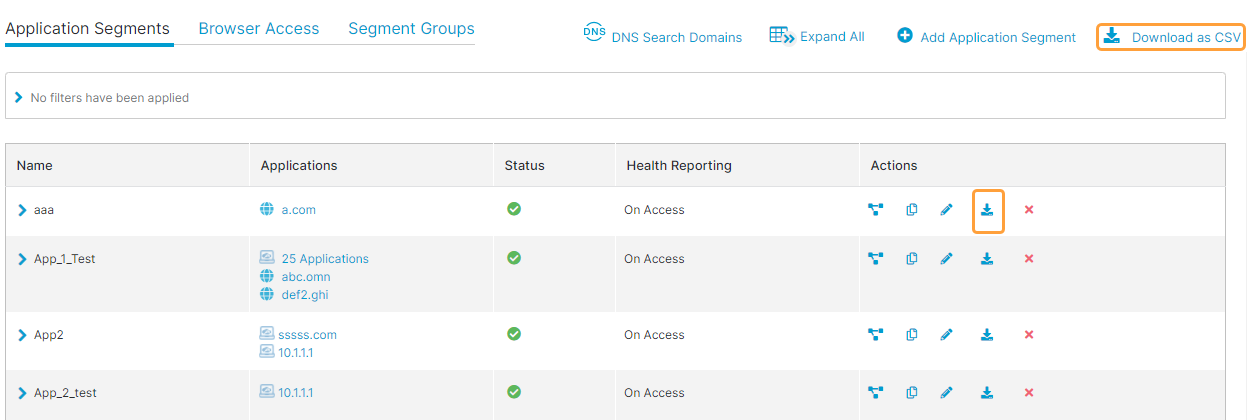Viewport: 1250px width, 420px height.
Task: Delete the App_2_test segment with red X
Action: 1029,393
